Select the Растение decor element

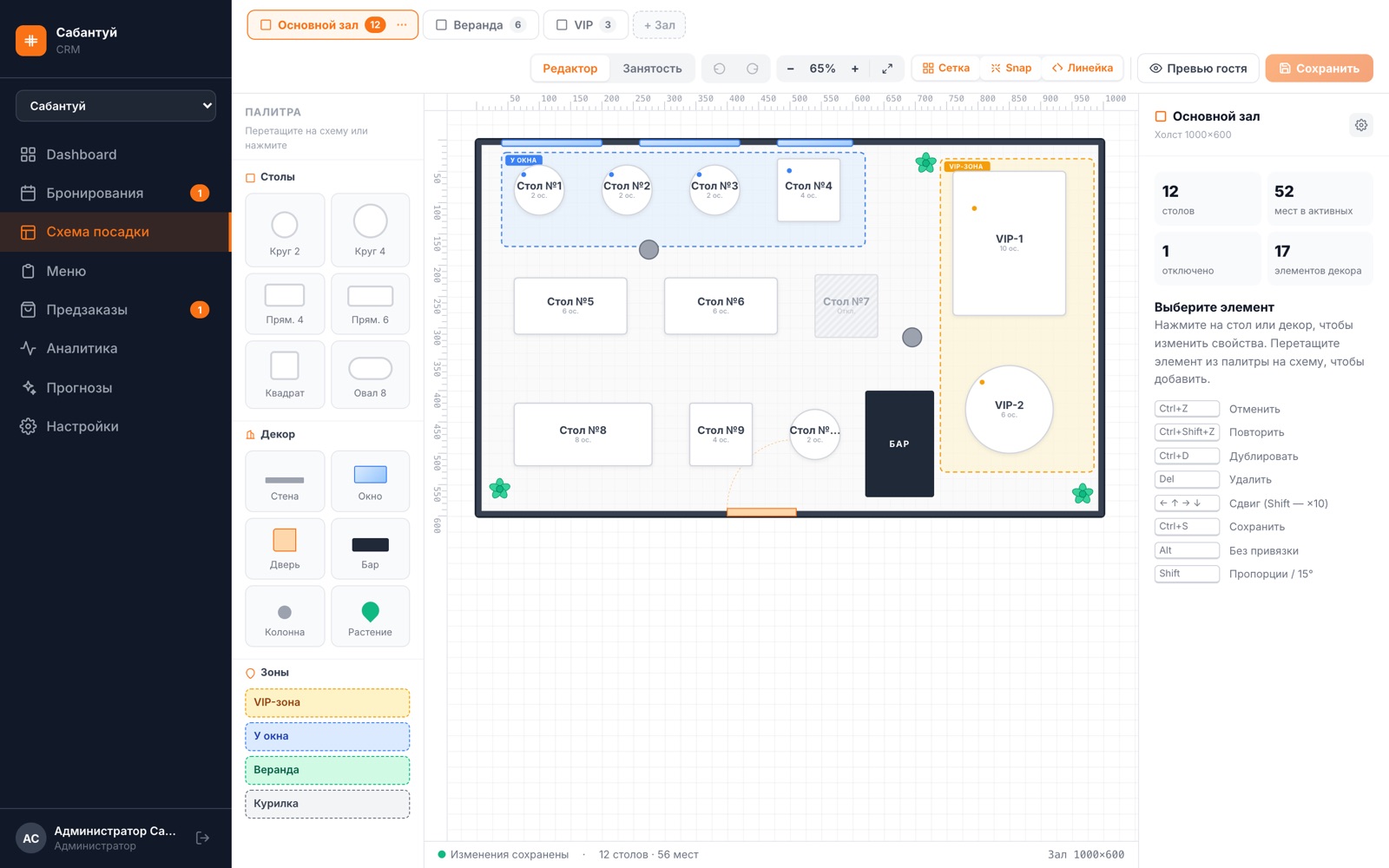(370, 616)
